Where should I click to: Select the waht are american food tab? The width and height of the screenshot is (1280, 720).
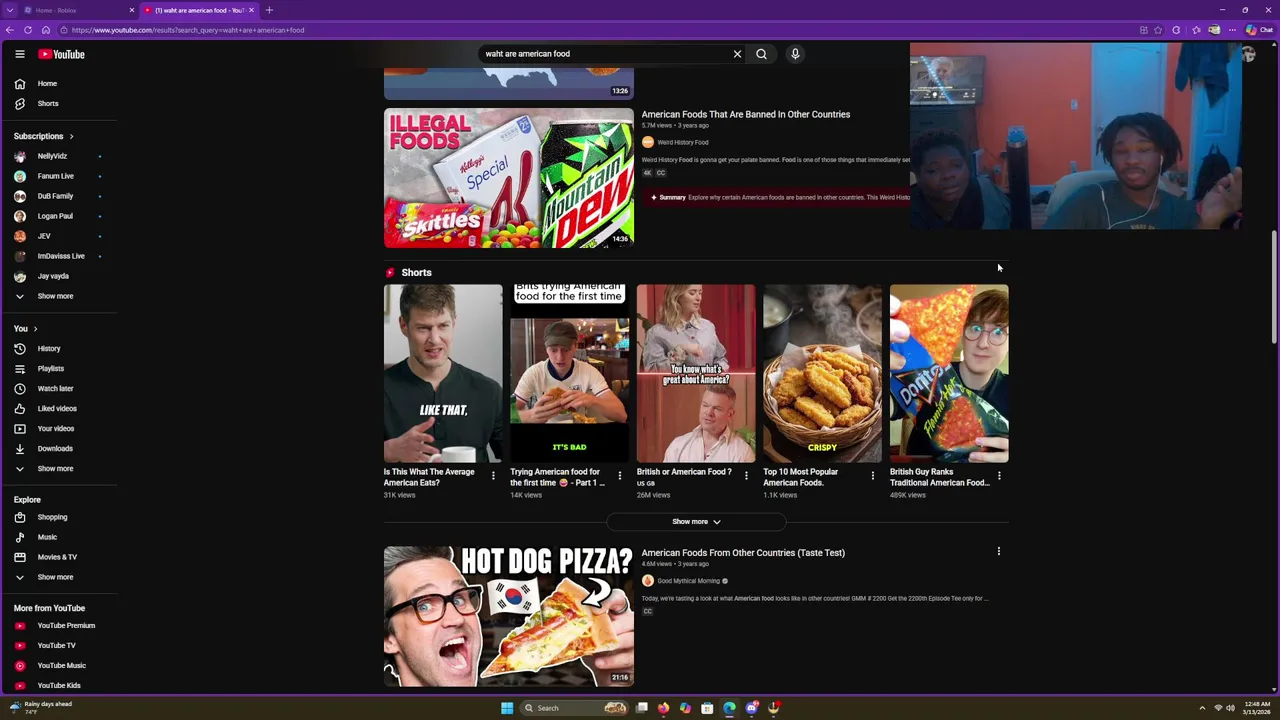(198, 10)
